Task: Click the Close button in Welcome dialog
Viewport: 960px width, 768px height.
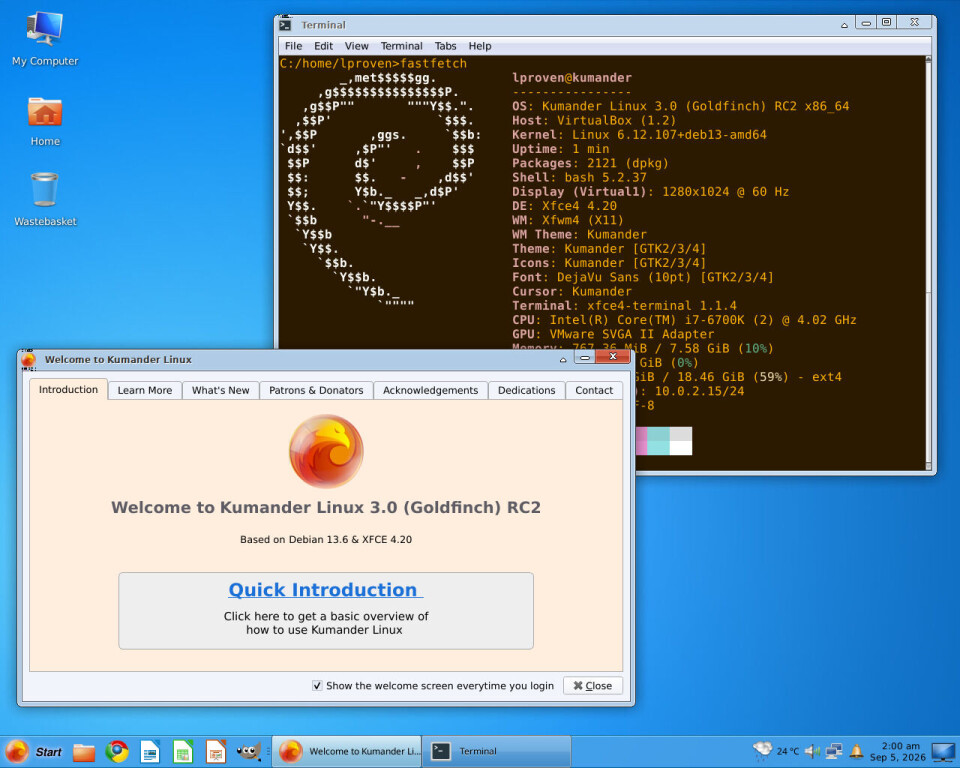Action: click(x=593, y=686)
